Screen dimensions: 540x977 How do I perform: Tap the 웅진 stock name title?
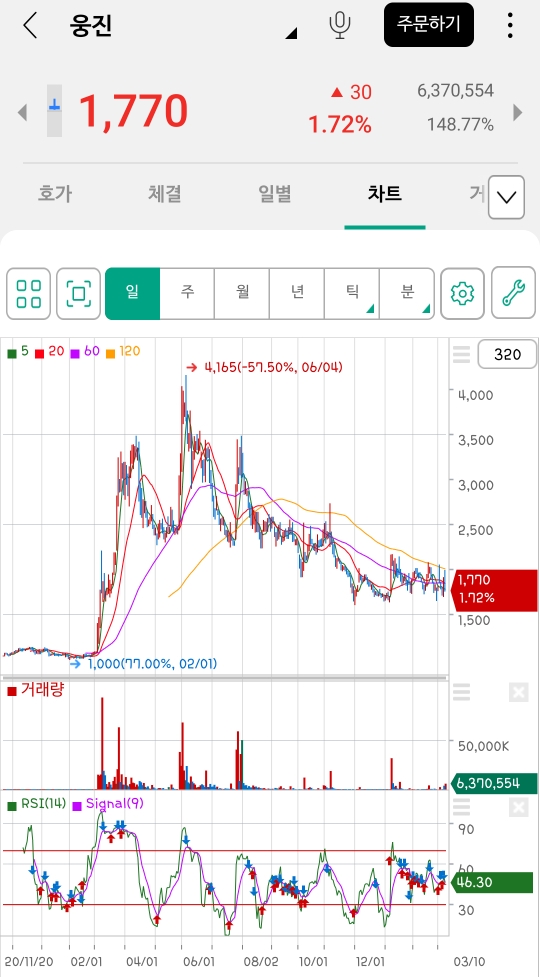click(x=91, y=26)
